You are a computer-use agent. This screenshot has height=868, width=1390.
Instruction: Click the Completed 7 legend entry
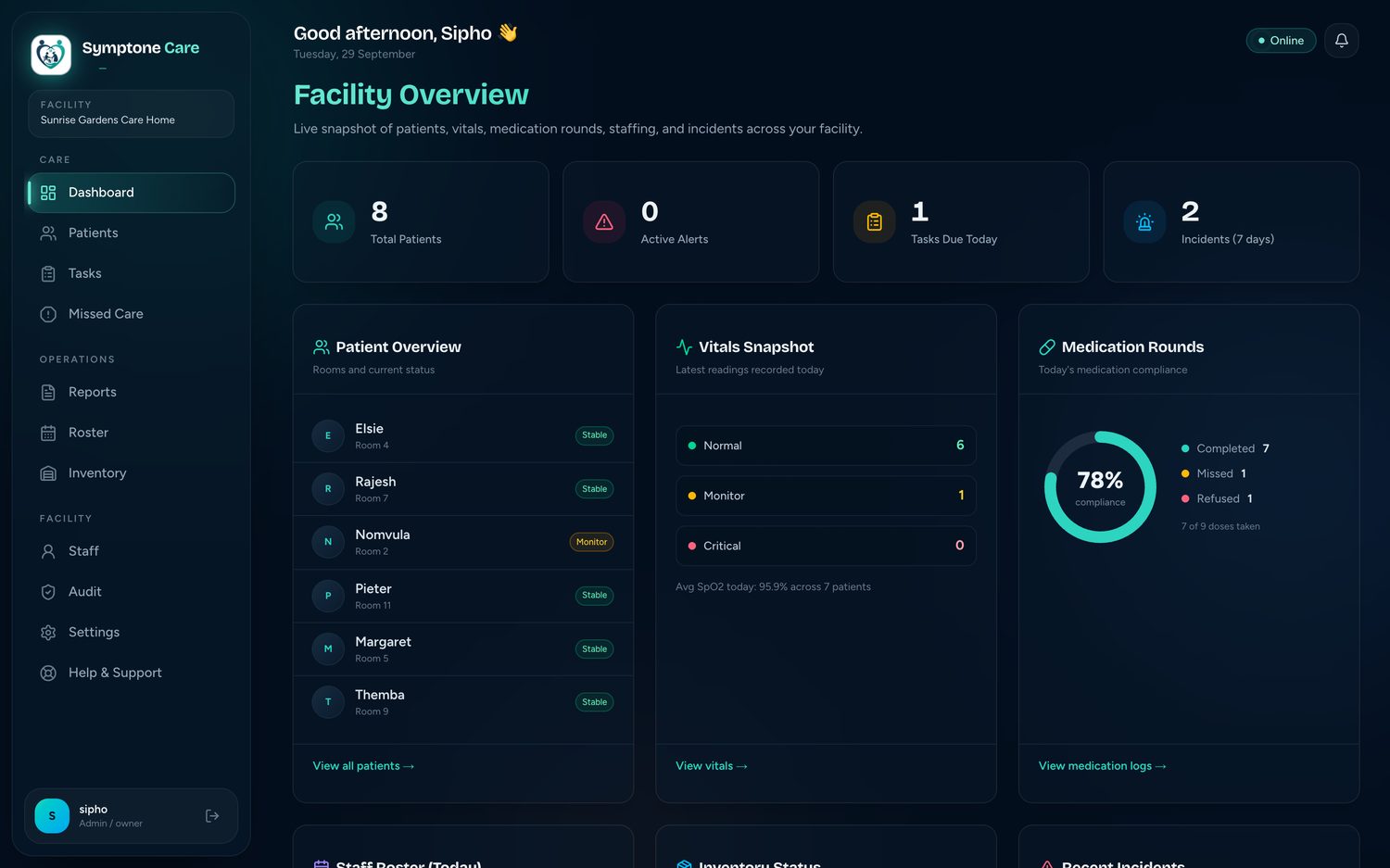coord(1225,448)
